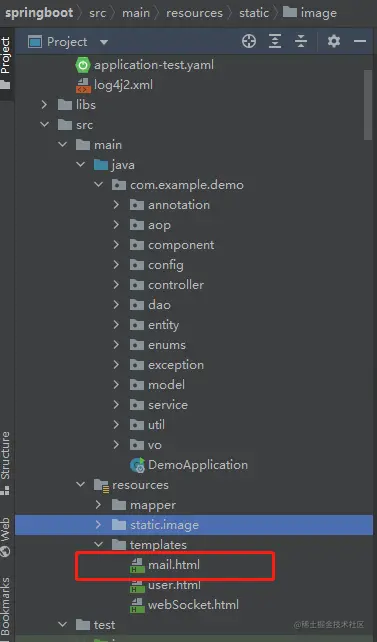Image resolution: width=377 pixels, height=642 pixels.
Task: Expand the static.image folder
Action: click(98, 524)
